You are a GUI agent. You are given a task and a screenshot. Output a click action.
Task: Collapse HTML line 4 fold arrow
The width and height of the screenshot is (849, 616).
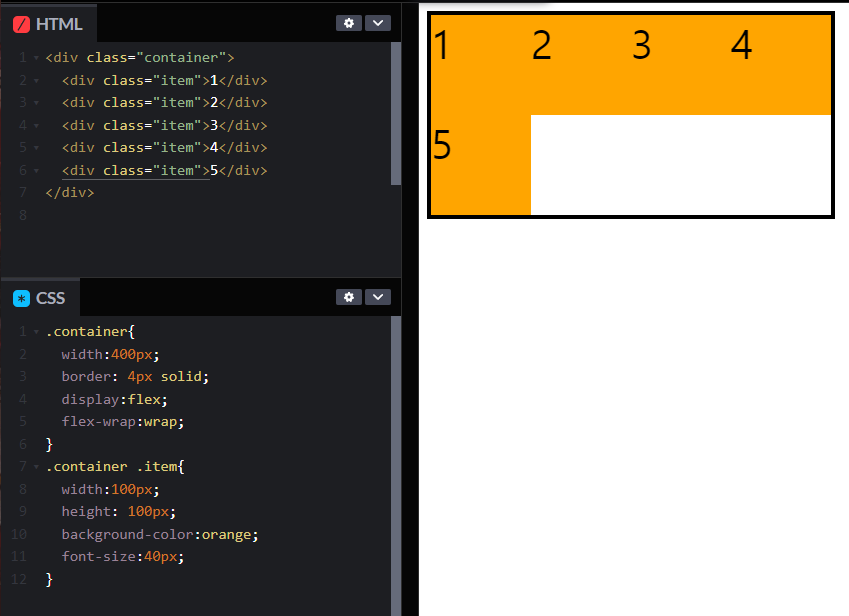pyautogui.click(x=36, y=126)
